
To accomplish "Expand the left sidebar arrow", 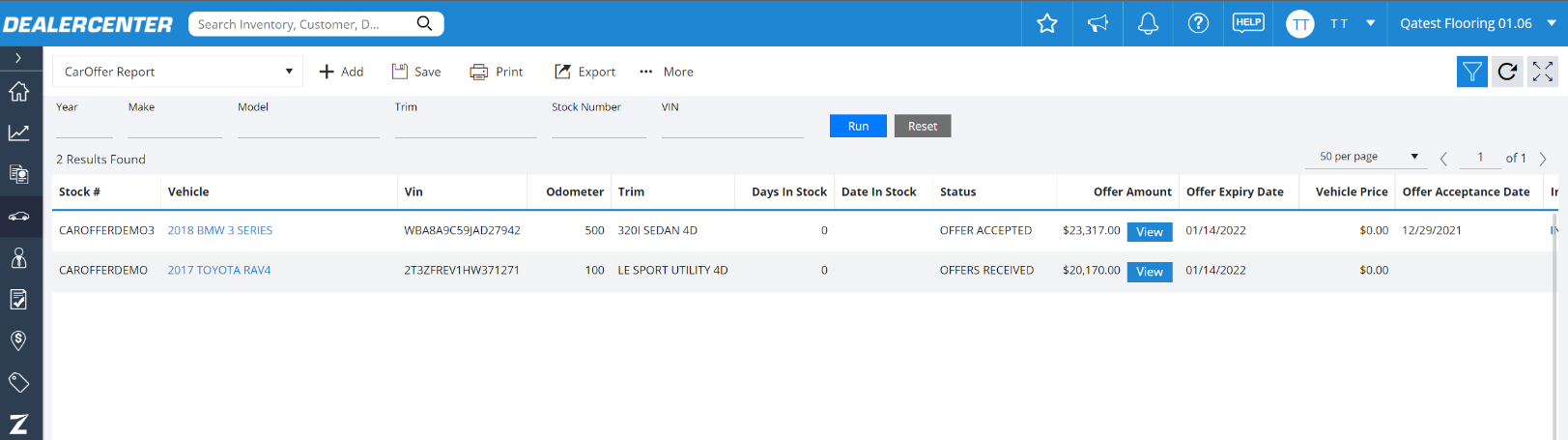I will tap(18, 58).
